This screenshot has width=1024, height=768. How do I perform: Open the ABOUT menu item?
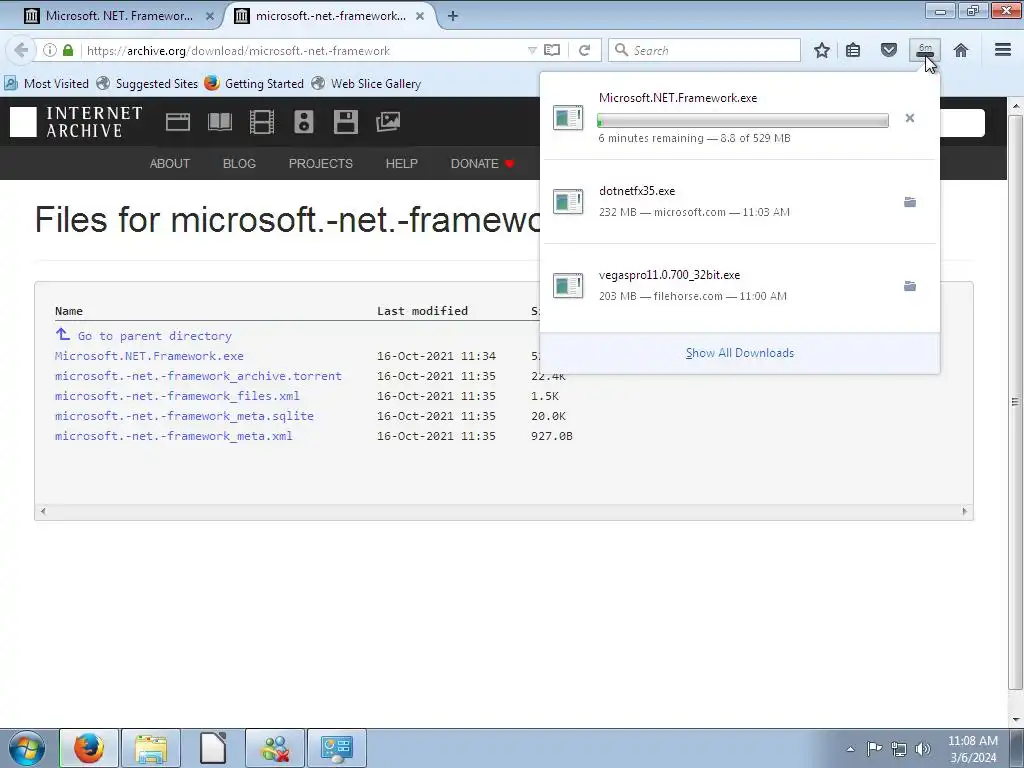[x=170, y=163]
